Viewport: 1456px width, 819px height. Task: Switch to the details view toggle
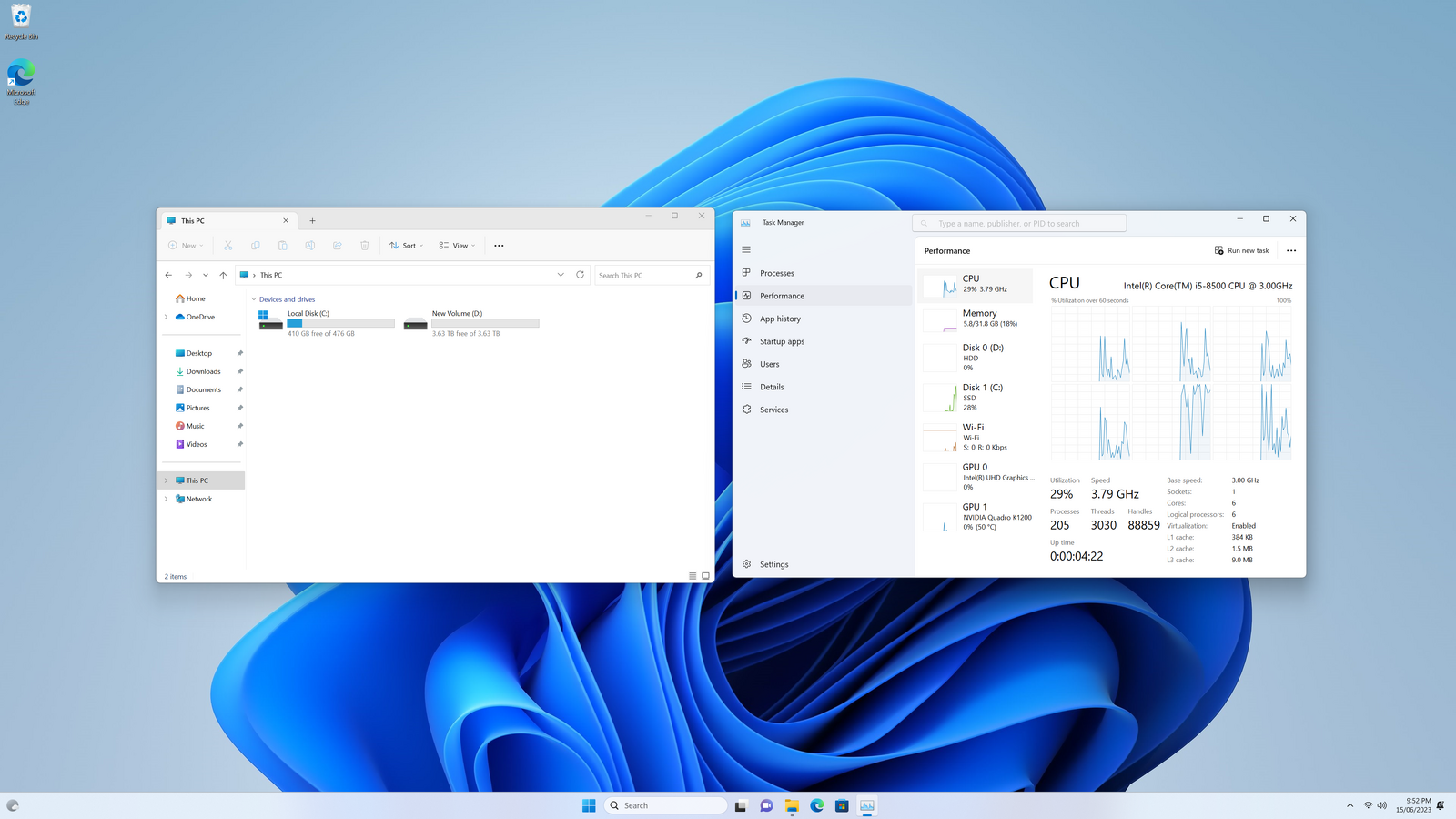[x=693, y=576]
